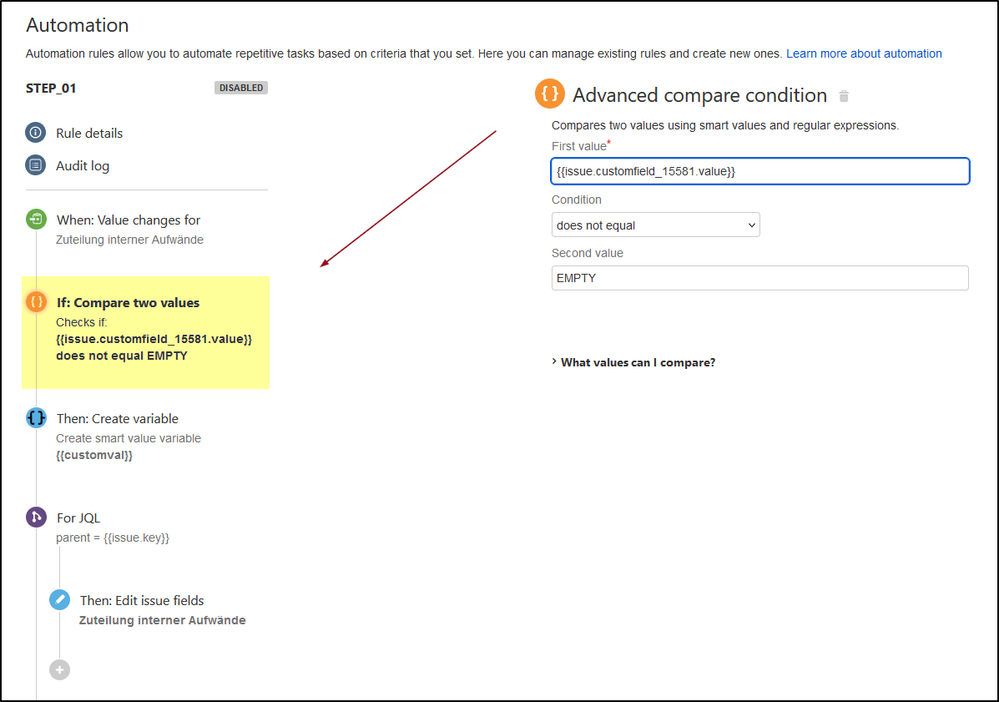Viewport: 999px width, 702px height.
Task: Click the grey plus add-component icon
Action: pyautogui.click(x=60, y=670)
